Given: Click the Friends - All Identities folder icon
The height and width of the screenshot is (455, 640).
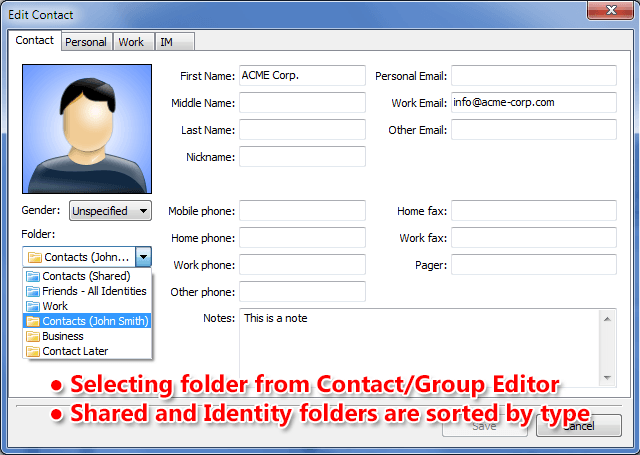Looking at the screenshot, I should [33, 291].
